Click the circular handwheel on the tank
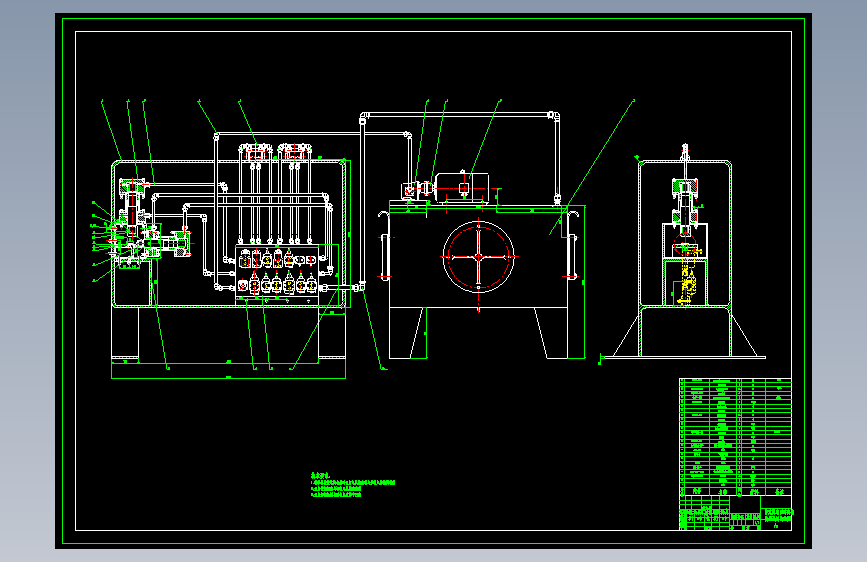 click(x=478, y=257)
